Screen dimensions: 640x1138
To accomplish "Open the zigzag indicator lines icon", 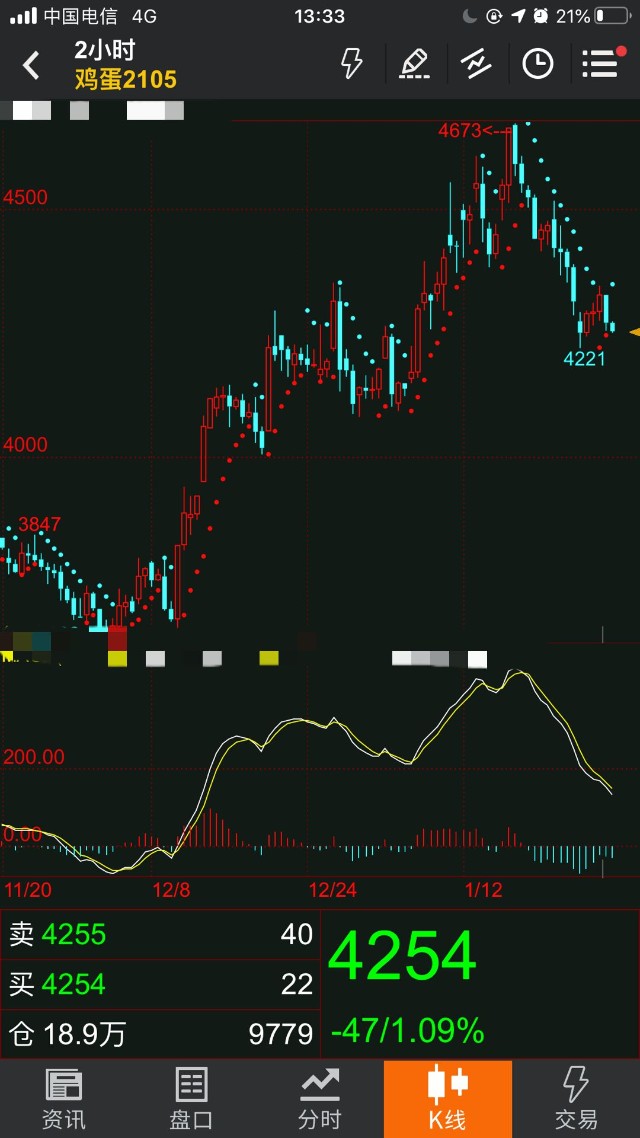I will (x=476, y=64).
